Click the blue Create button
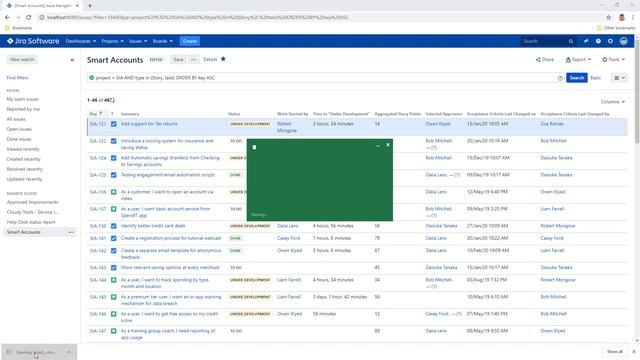Viewport: 640px width, 360px height. (190, 41)
